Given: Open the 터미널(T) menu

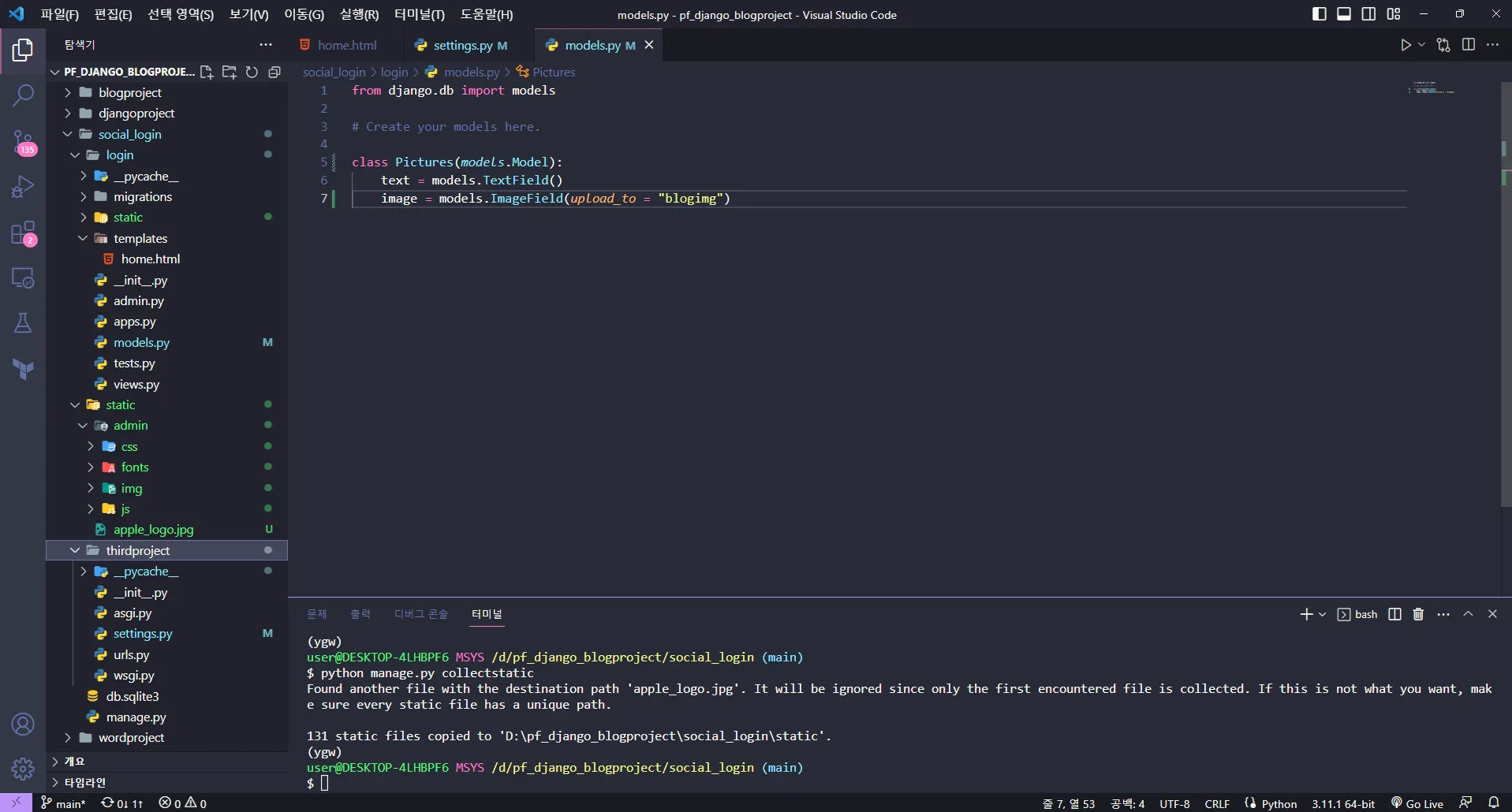Looking at the screenshot, I should [x=419, y=14].
